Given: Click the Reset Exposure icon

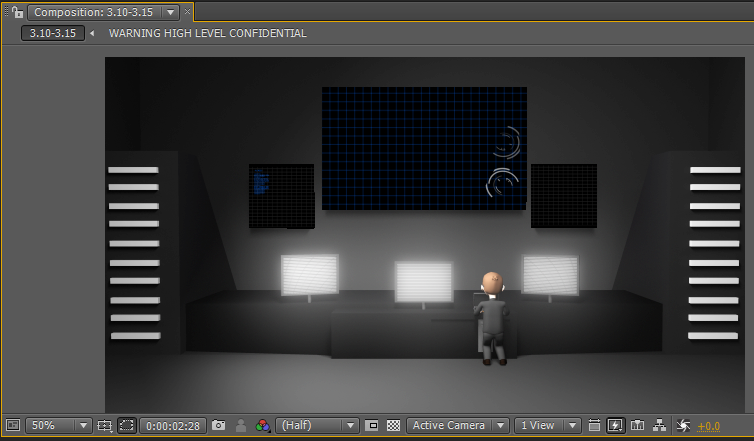Looking at the screenshot, I should (684, 425).
